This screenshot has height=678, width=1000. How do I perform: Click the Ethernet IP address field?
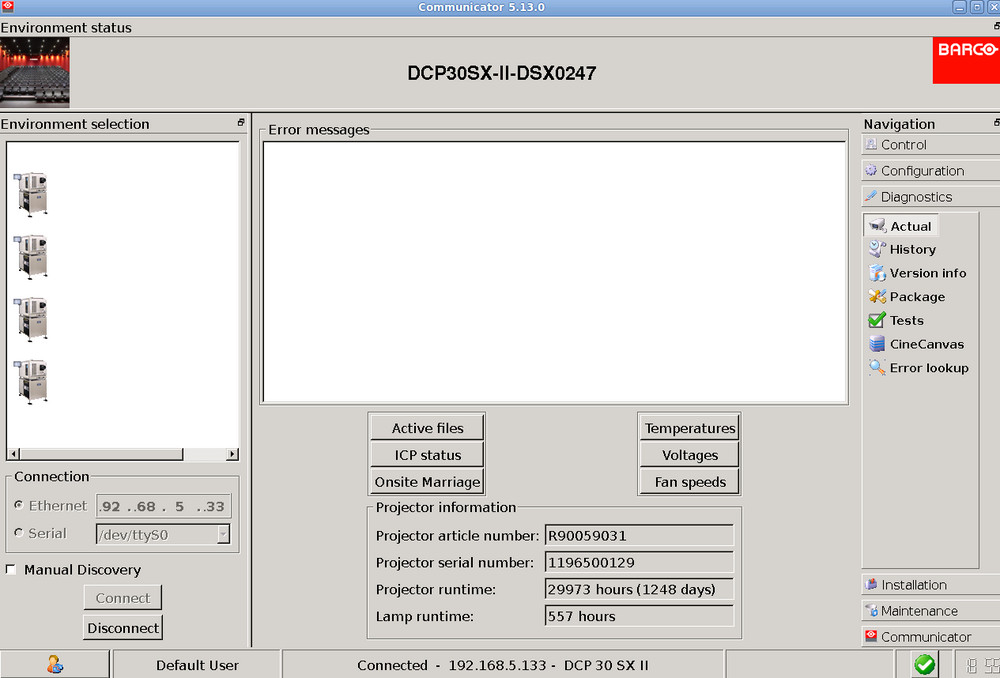coord(163,506)
